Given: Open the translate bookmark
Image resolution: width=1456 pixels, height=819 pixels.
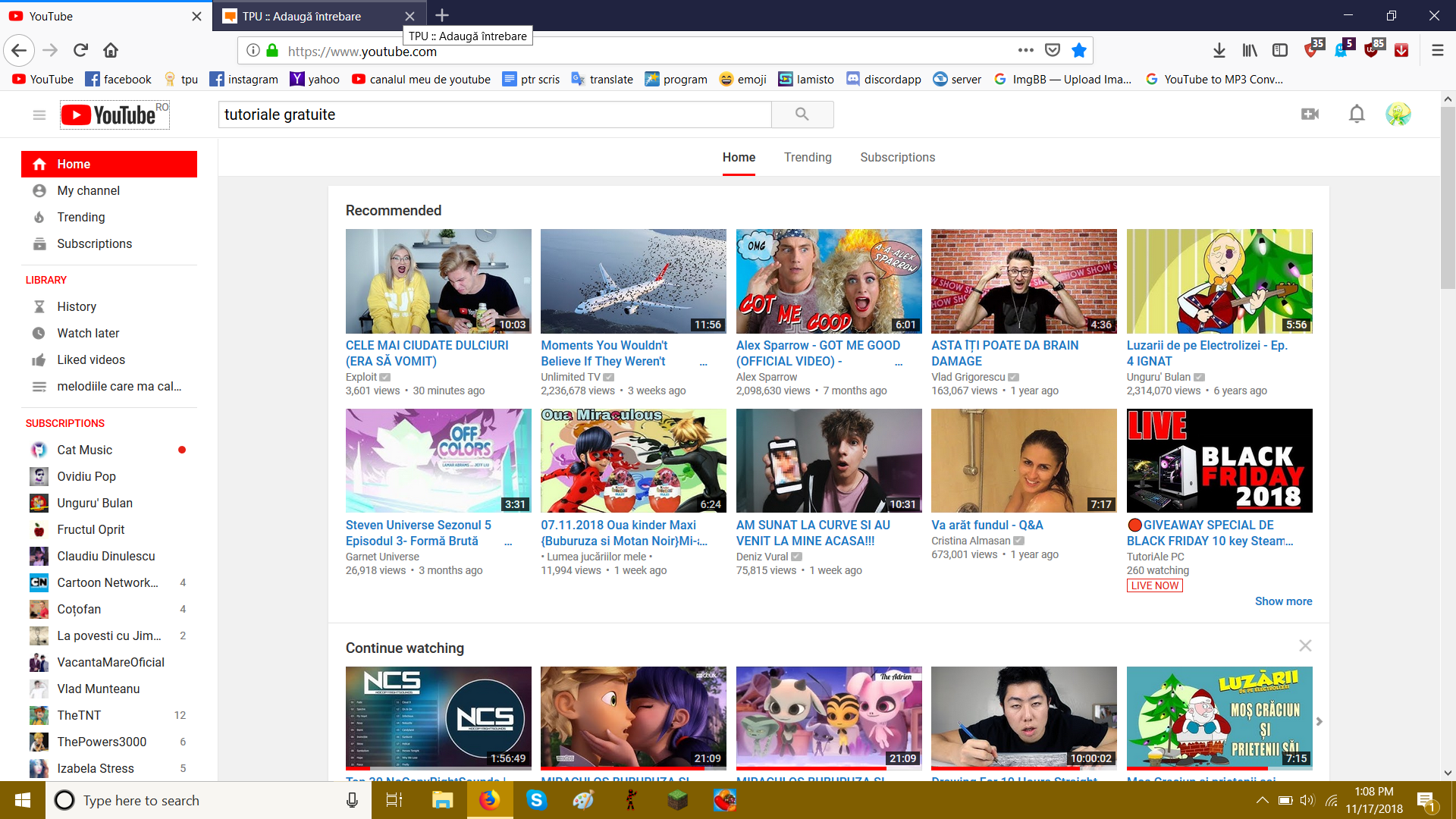Looking at the screenshot, I should pyautogui.click(x=602, y=79).
